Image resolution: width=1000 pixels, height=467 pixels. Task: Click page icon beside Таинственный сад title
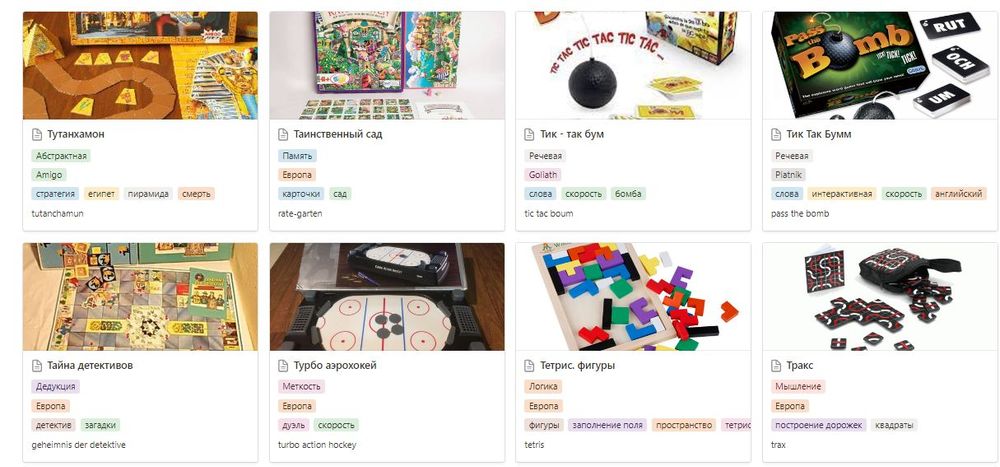tap(283, 135)
